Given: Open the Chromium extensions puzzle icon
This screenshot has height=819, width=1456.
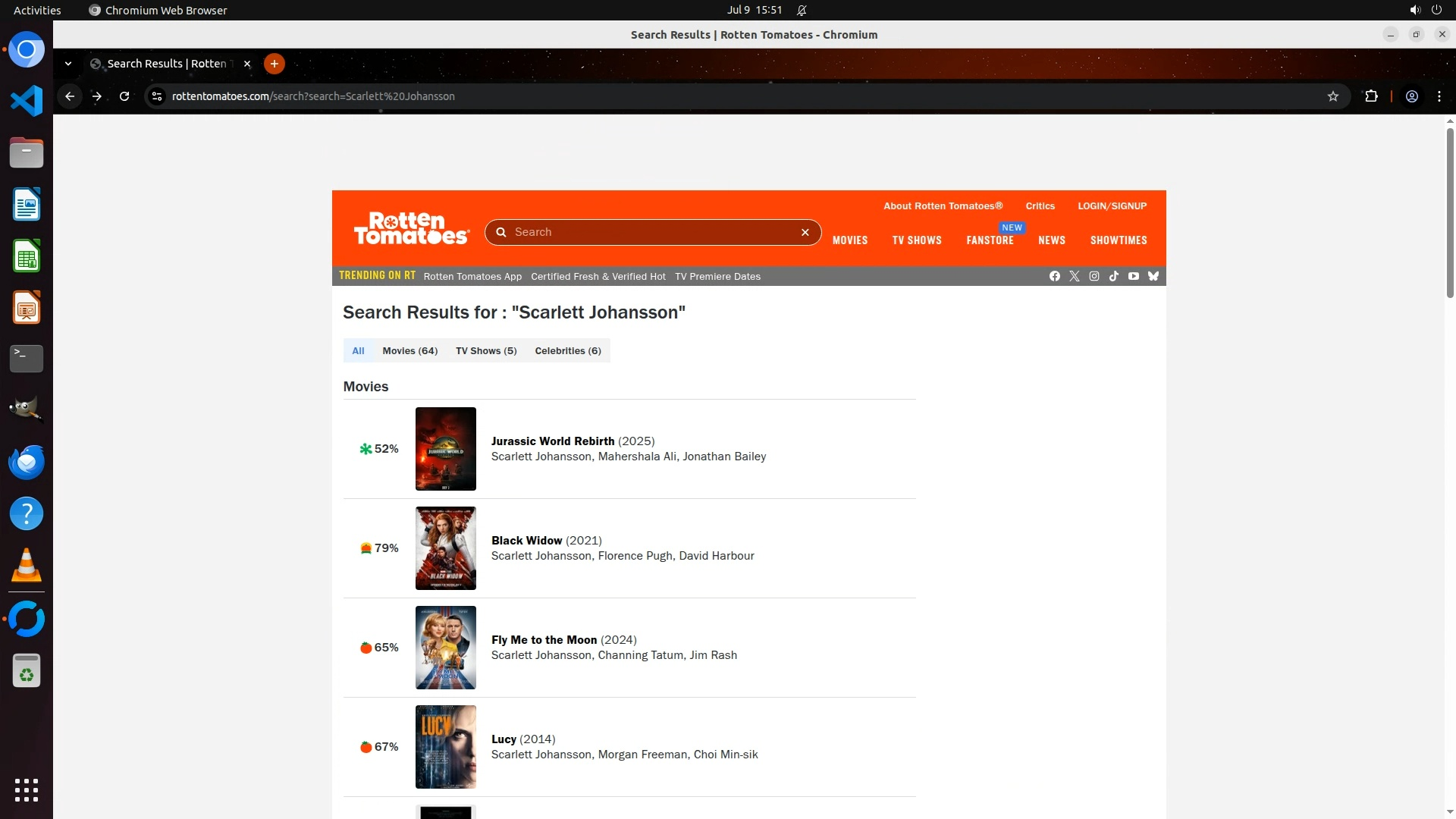Looking at the screenshot, I should pos(1370,96).
